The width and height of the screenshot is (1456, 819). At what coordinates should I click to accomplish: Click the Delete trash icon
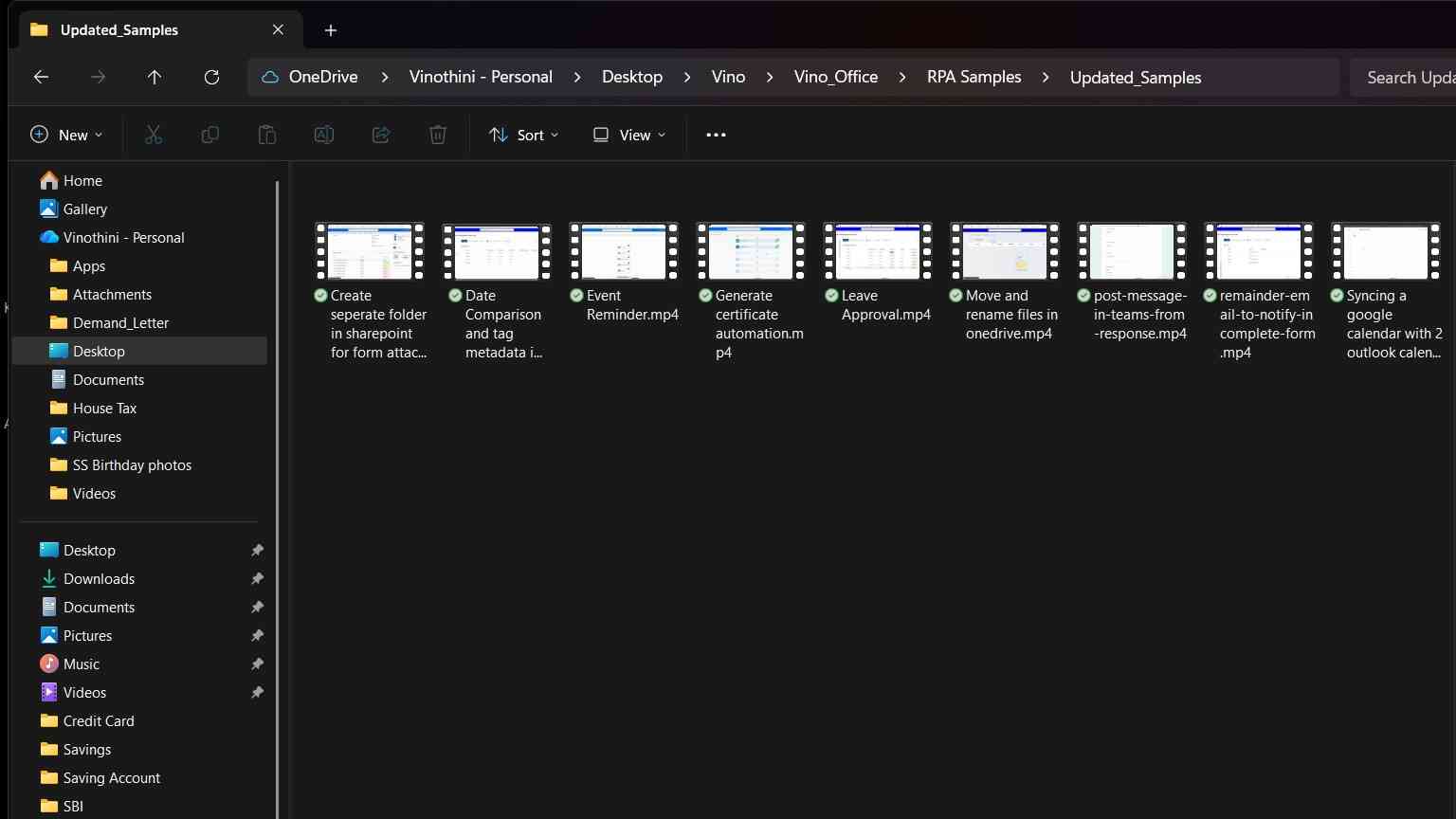[x=438, y=135]
